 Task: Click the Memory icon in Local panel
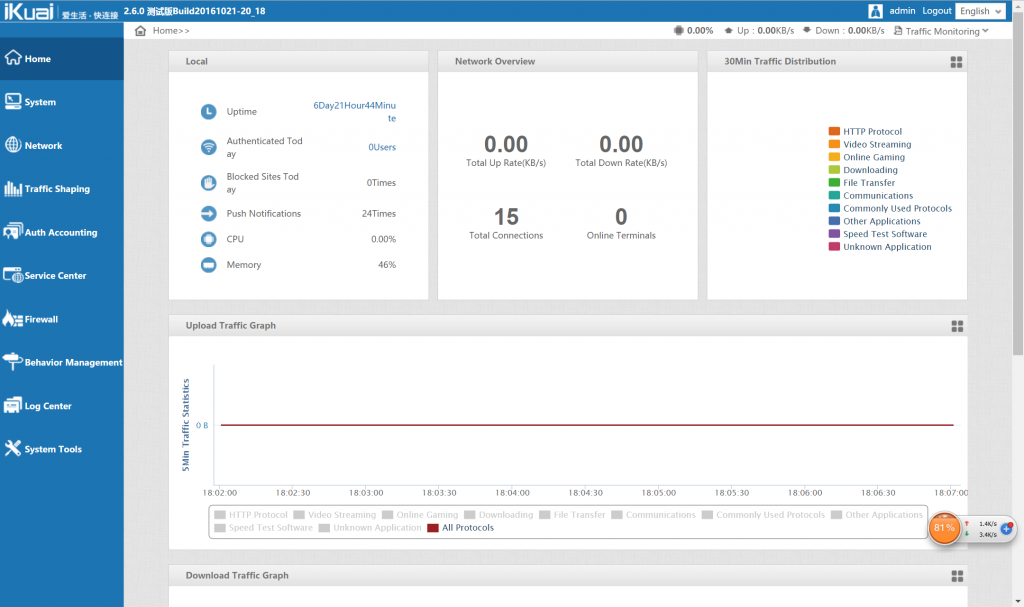pyautogui.click(x=208, y=265)
